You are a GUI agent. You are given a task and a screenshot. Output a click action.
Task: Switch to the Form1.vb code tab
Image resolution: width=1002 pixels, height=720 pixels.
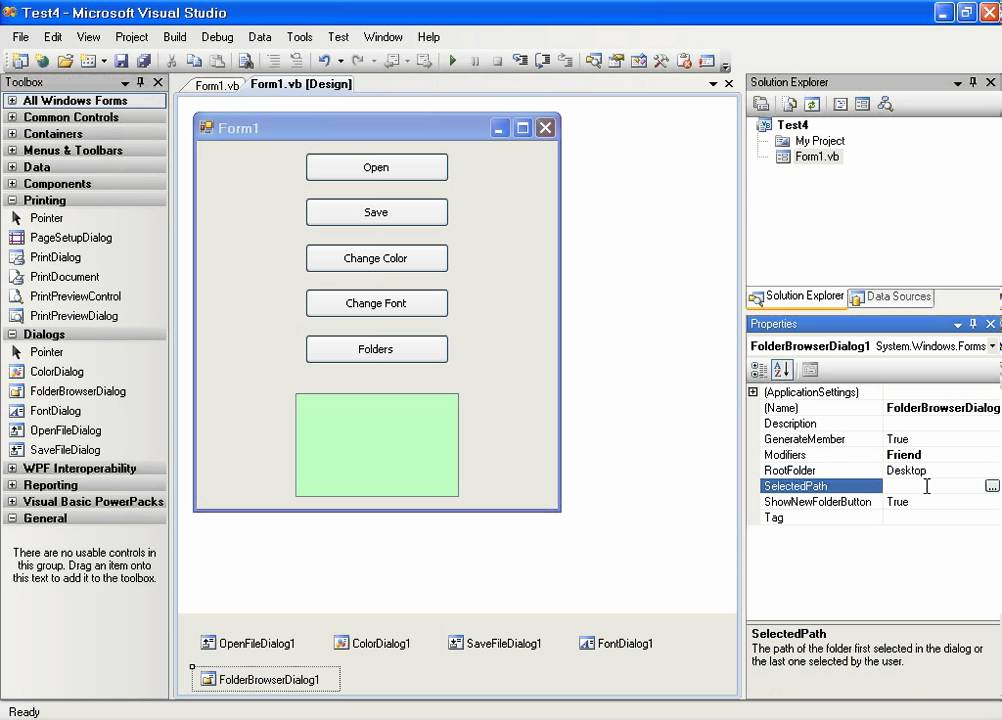click(x=217, y=85)
